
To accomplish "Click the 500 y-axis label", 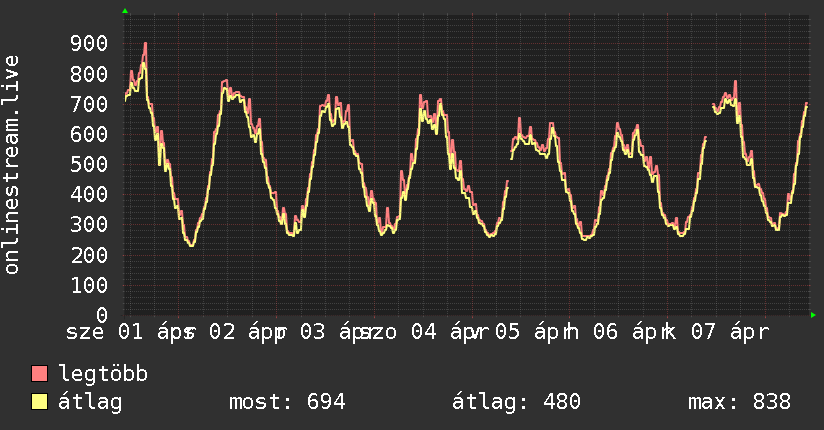I will click(x=89, y=164).
